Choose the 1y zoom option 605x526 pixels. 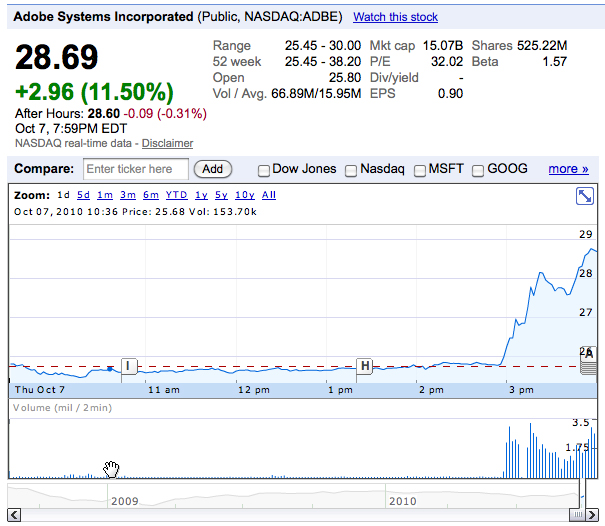click(201, 195)
